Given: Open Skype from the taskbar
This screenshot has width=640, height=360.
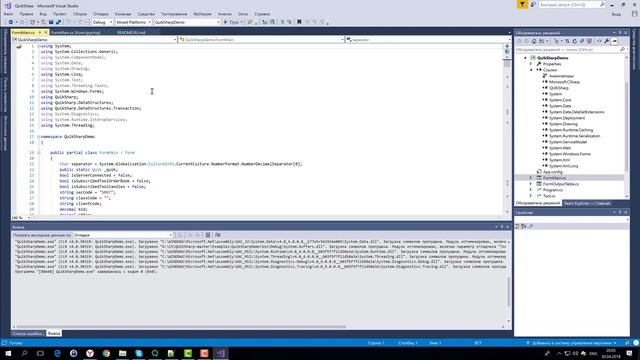Looking at the screenshot, I should click(139, 353).
